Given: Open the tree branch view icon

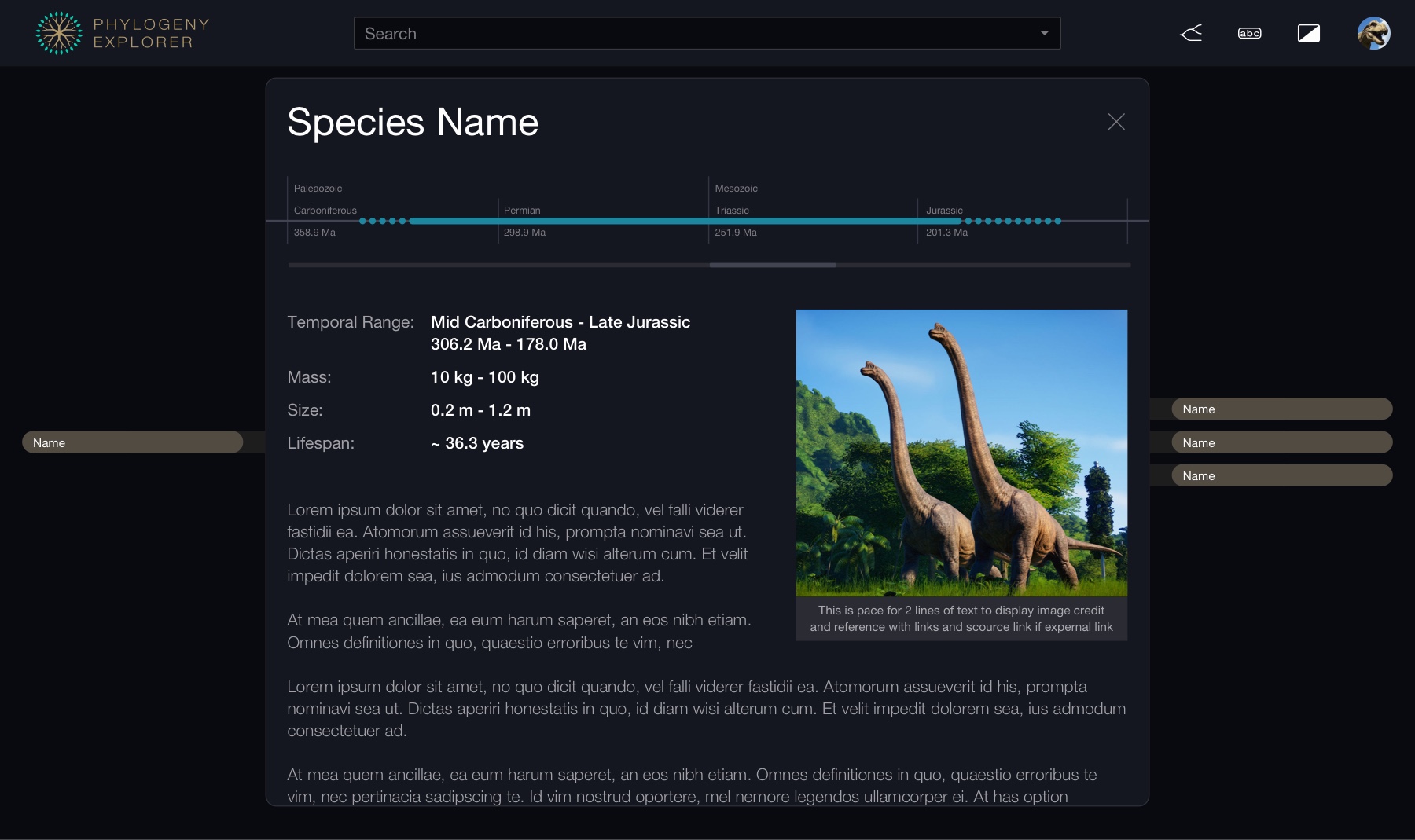Looking at the screenshot, I should pos(1191,33).
